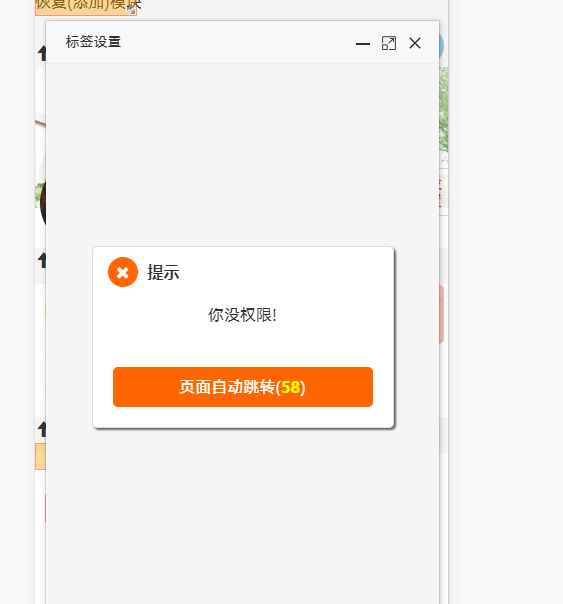This screenshot has width=563, height=604.
Task: Click red text at right edge
Action: click(x=440, y=193)
